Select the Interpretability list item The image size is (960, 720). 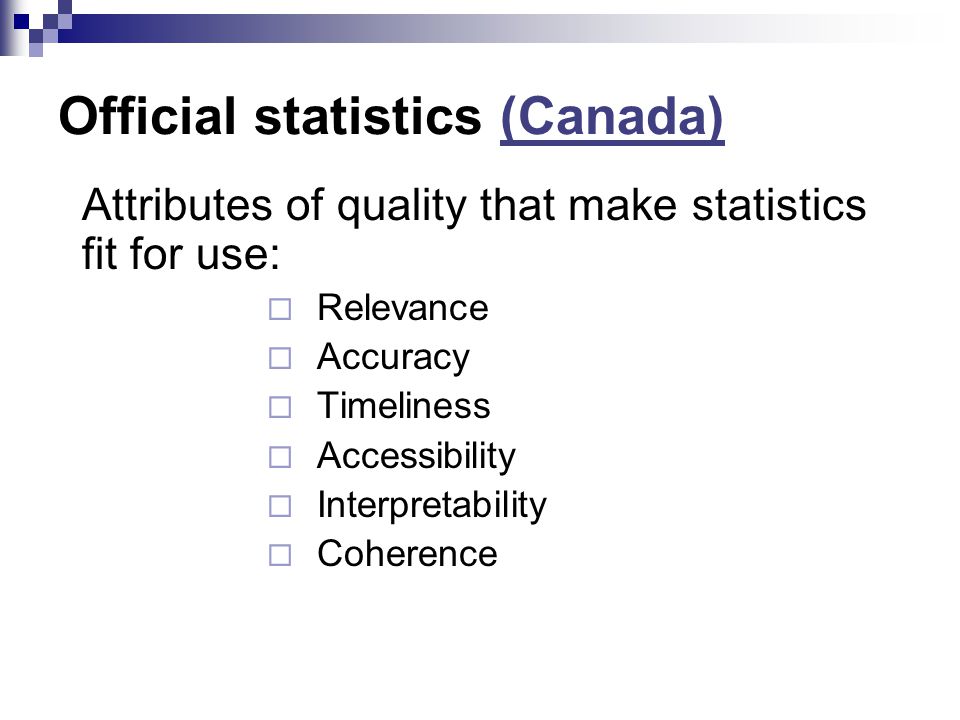tap(432, 506)
